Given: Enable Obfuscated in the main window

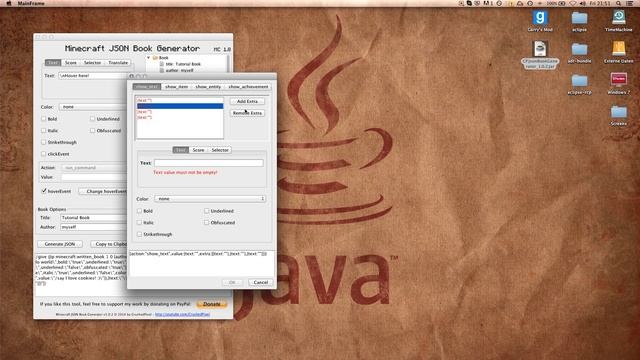Looking at the screenshot, I should pyautogui.click(x=93, y=131).
